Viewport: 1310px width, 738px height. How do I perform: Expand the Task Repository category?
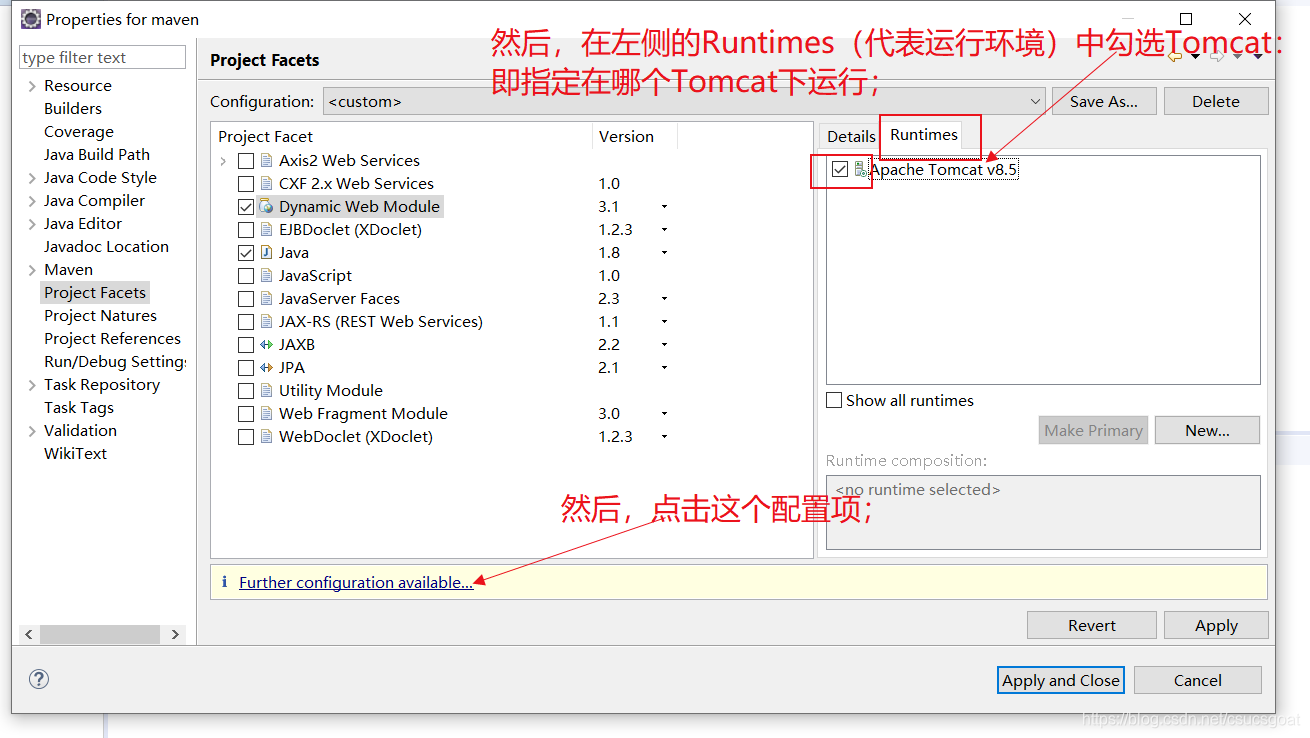coord(32,385)
